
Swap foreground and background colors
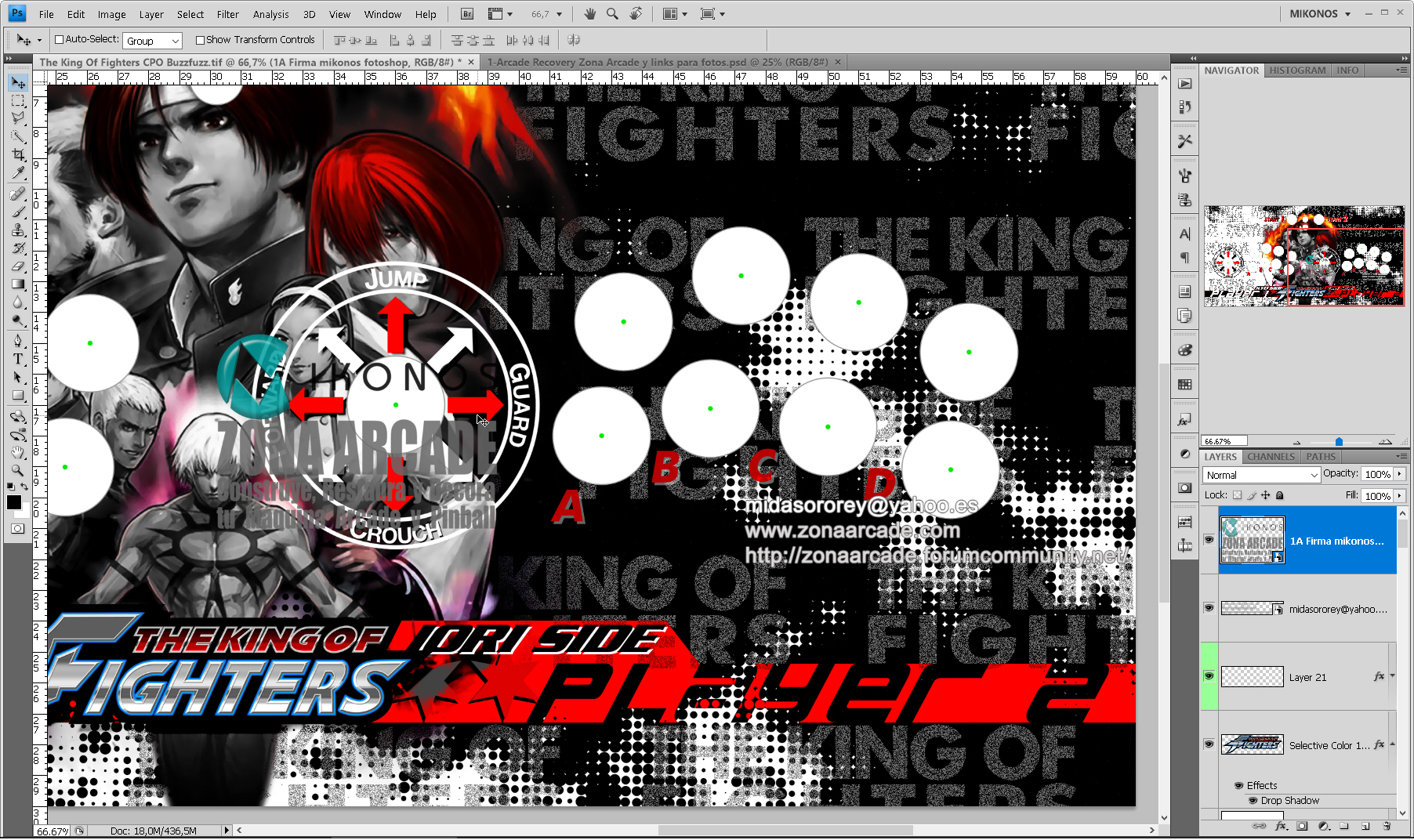(x=24, y=487)
